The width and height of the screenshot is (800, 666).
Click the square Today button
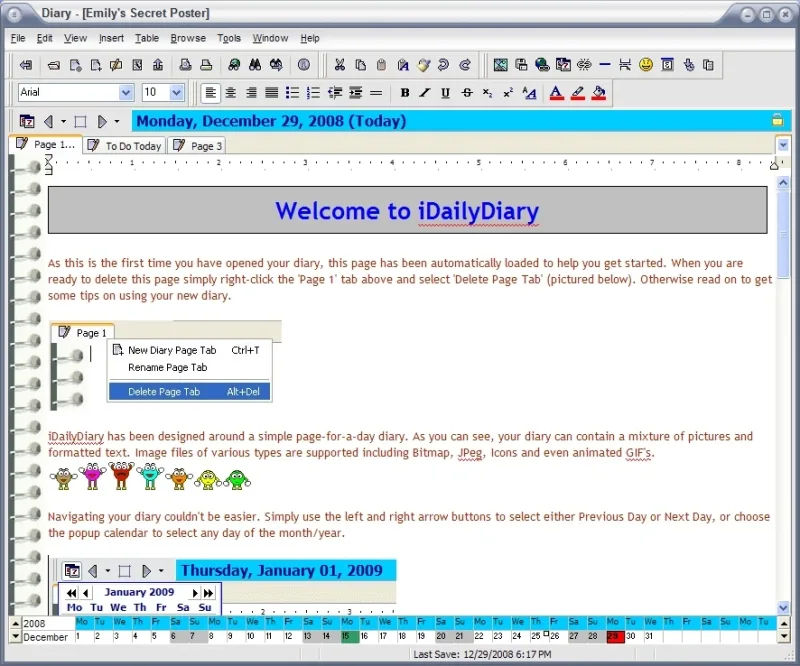click(80, 121)
